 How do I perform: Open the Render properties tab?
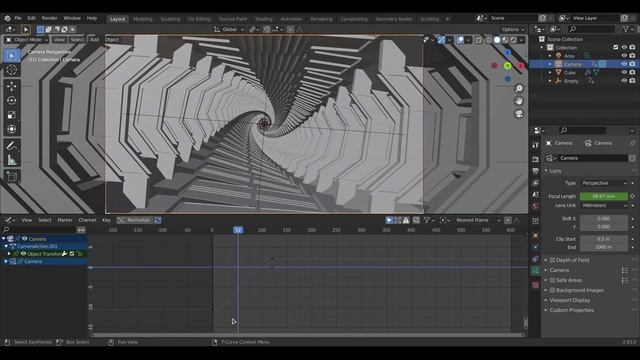pos(536,159)
